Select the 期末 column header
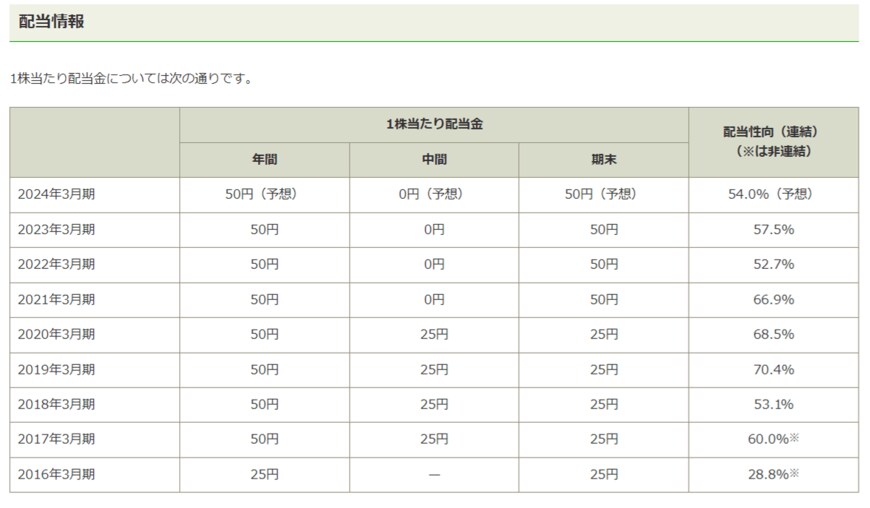Screen dimensions: 870x508 click(x=603, y=160)
